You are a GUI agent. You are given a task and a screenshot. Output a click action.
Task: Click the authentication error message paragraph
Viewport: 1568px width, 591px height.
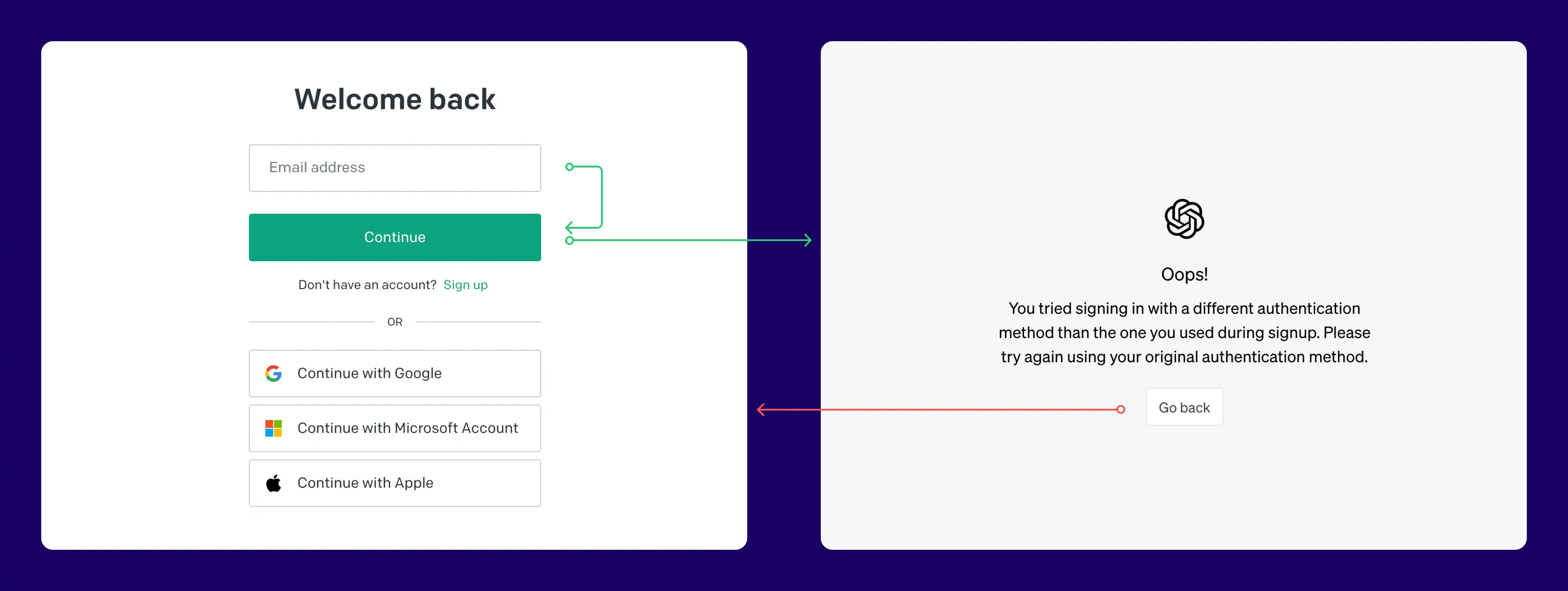coord(1184,333)
